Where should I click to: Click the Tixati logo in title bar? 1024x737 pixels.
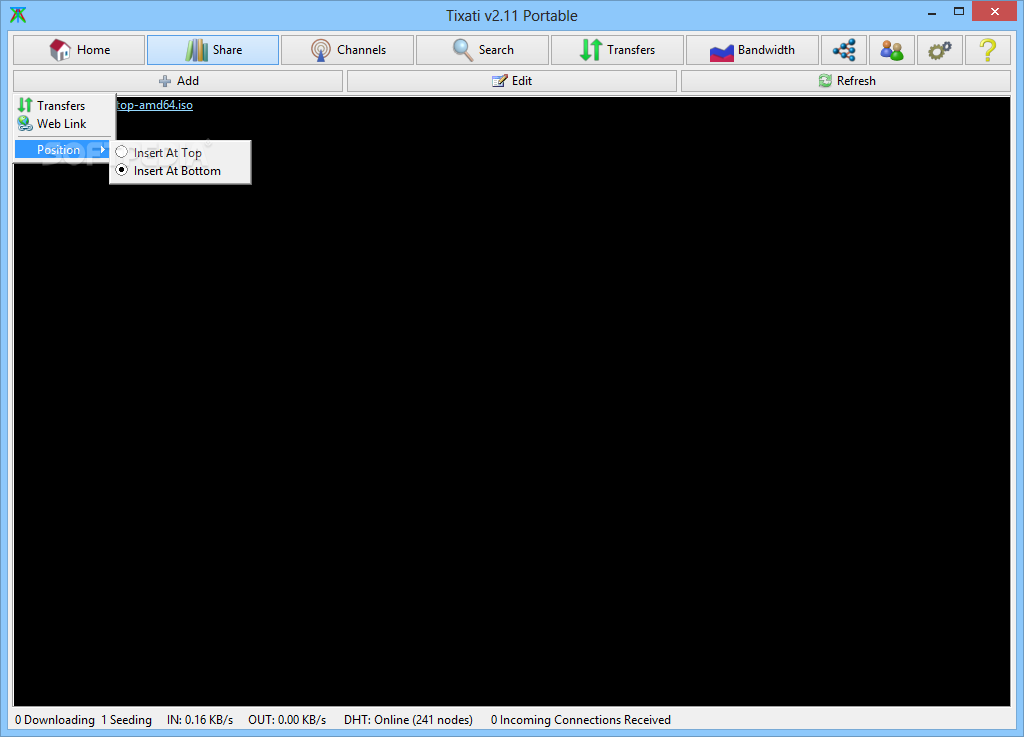tap(18, 15)
